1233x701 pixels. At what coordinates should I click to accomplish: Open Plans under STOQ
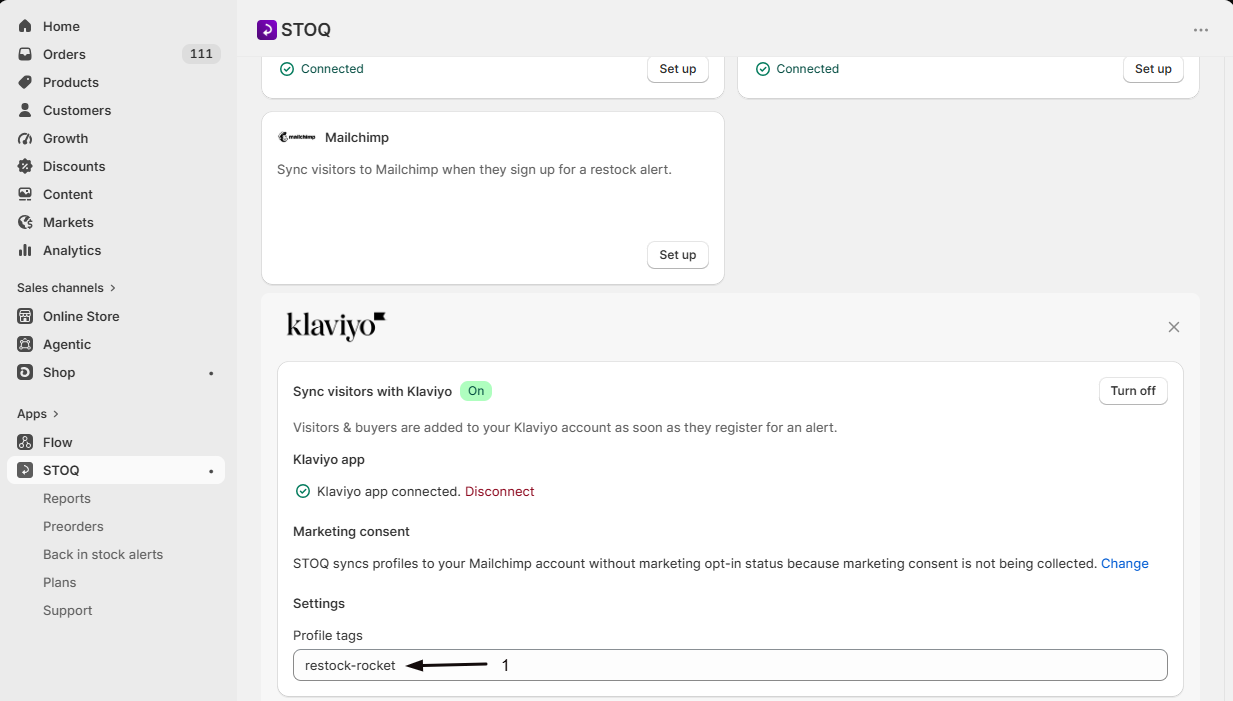tap(60, 582)
